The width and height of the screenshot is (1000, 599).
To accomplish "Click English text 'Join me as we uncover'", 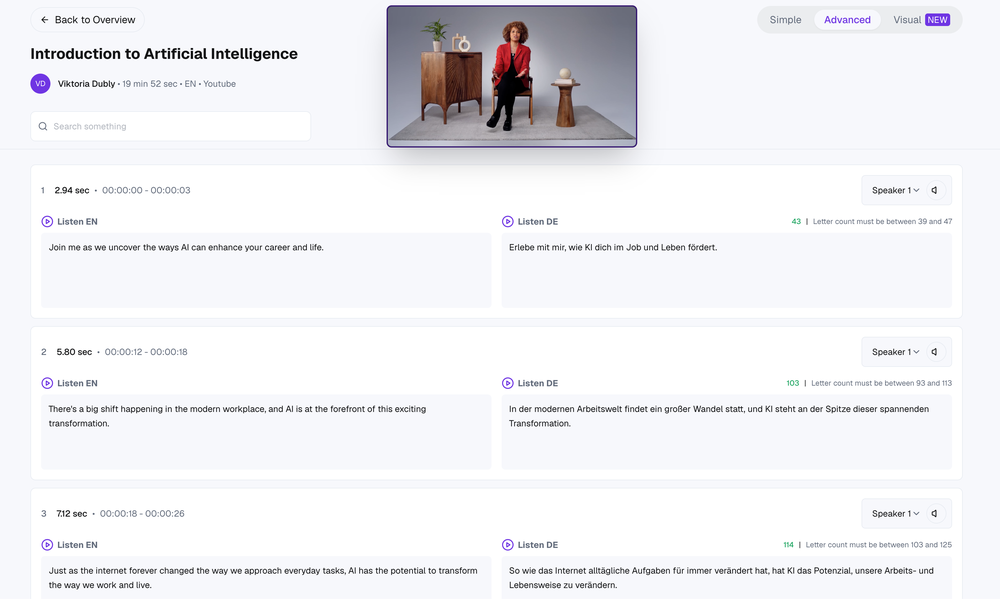I will (x=266, y=270).
